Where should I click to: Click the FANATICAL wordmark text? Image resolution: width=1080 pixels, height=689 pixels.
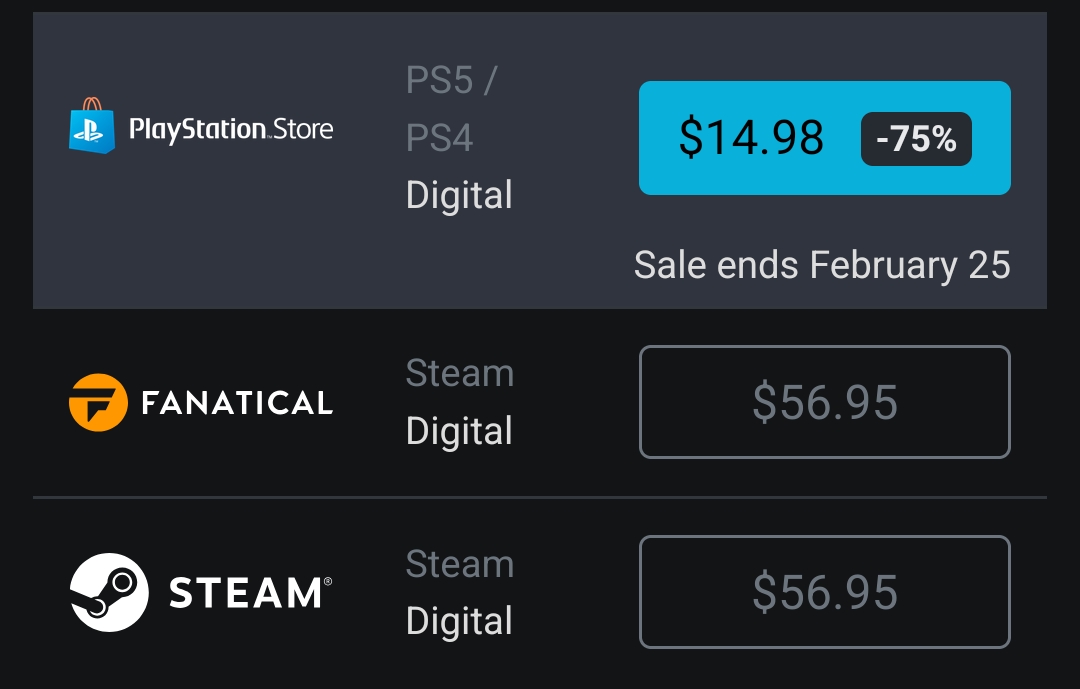coord(237,403)
